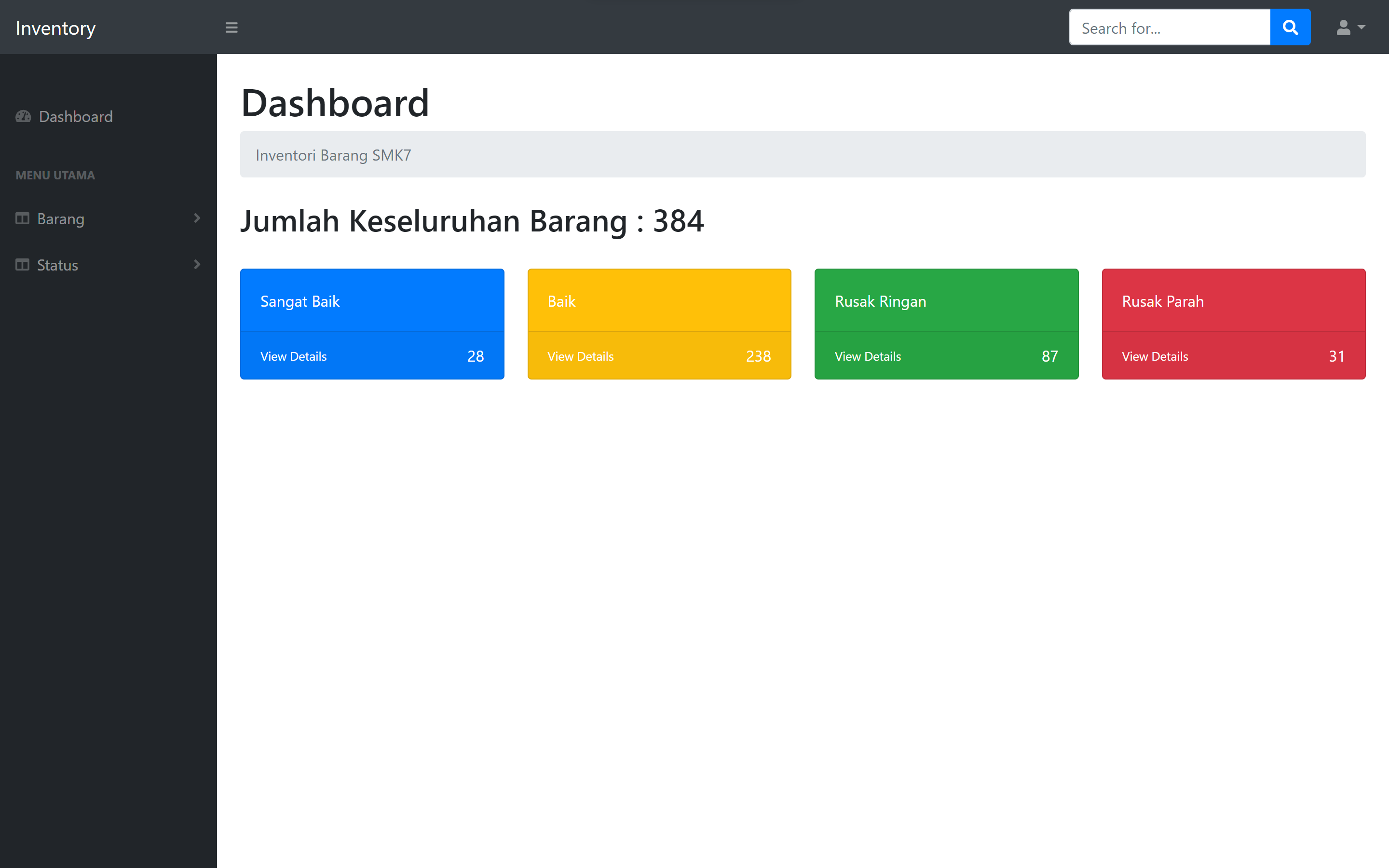Image resolution: width=1389 pixels, height=868 pixels.
Task: View Details of Rusak Parah card
Action: click(1154, 356)
